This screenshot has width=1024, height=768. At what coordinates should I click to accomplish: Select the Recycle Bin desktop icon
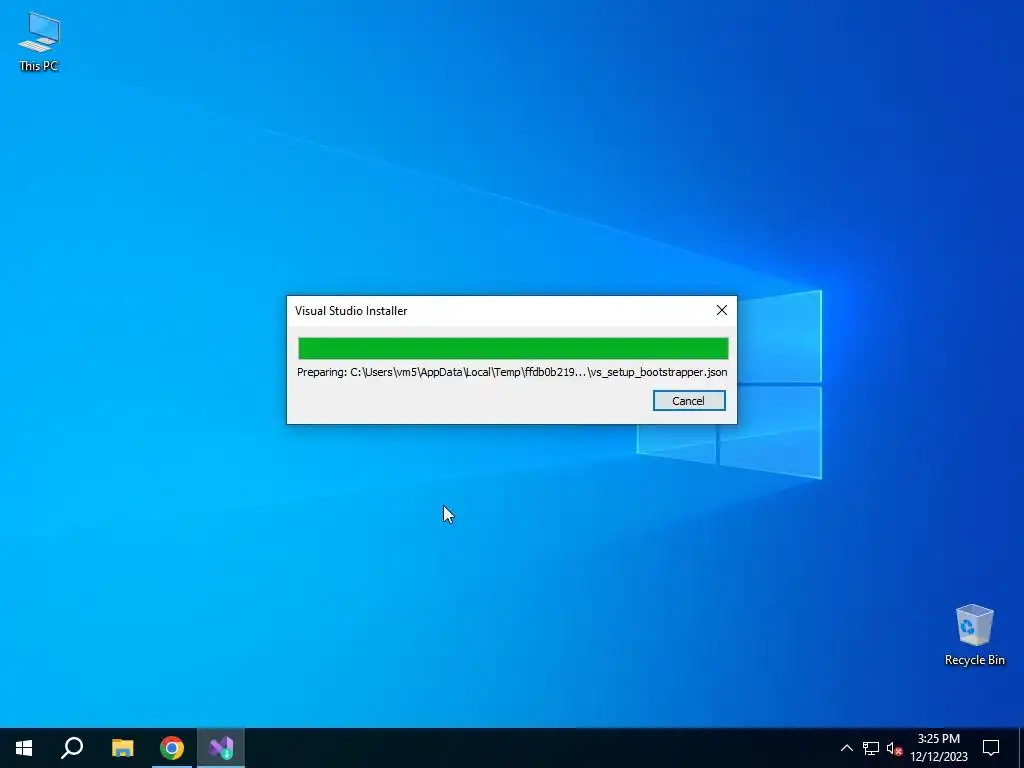pos(974,635)
